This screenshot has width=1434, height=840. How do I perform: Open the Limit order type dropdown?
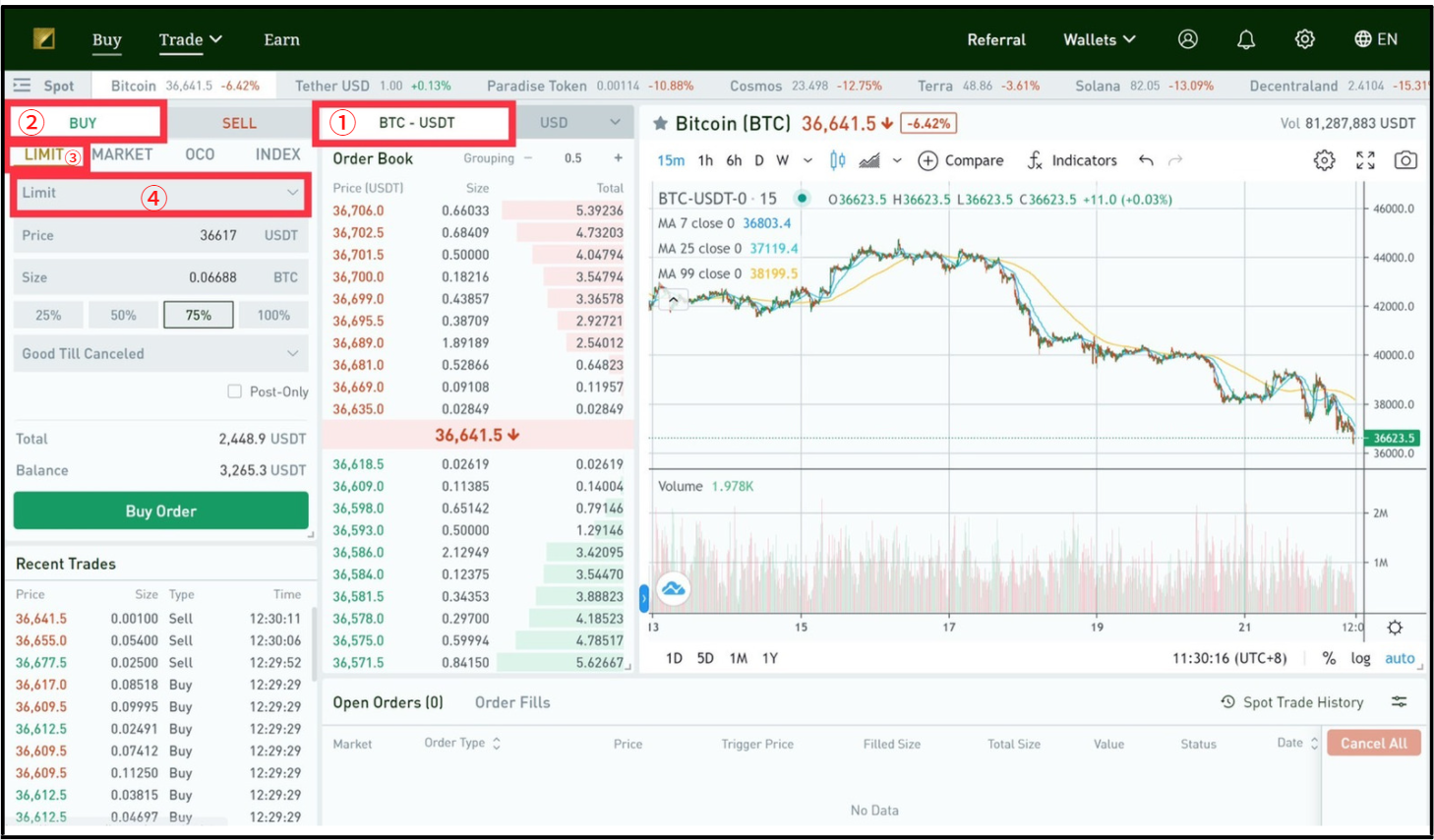(161, 193)
